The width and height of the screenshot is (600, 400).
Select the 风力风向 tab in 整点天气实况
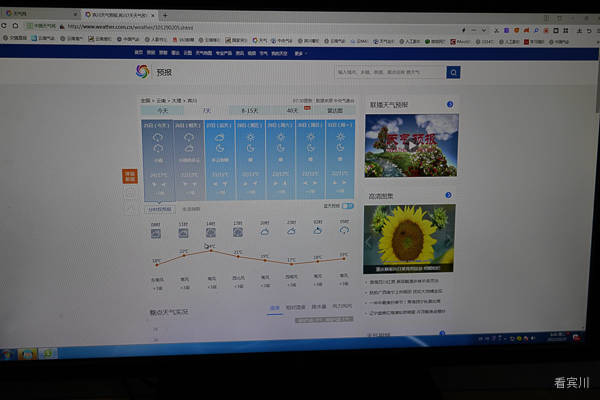point(342,306)
